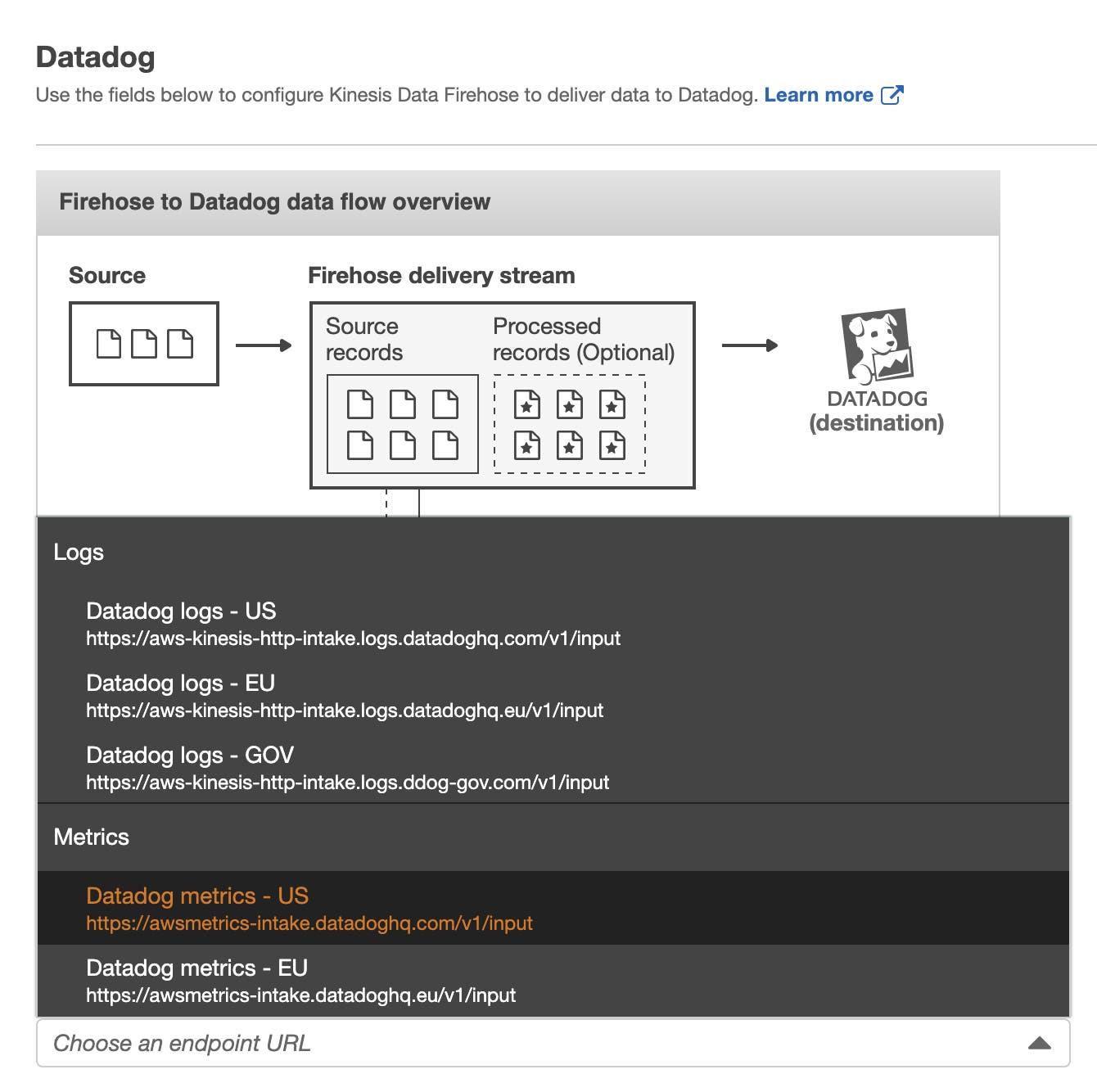Click the Processed records starred documents icon
1097x1092 pixels.
569,425
